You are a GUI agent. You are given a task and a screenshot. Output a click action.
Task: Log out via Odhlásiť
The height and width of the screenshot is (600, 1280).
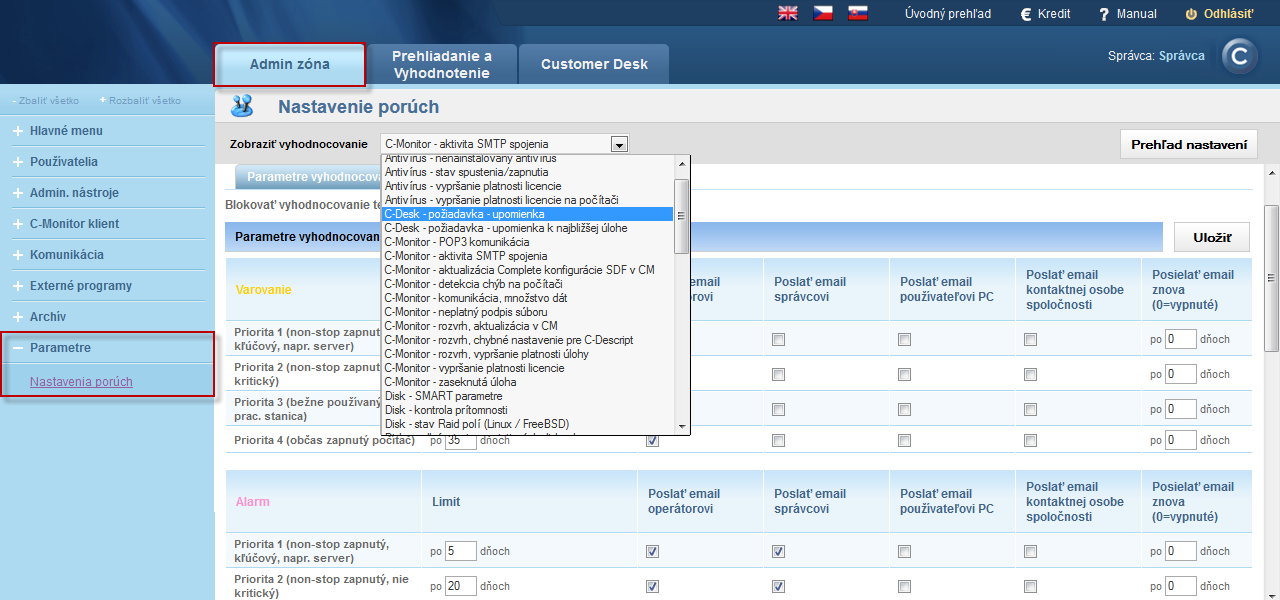click(1229, 14)
